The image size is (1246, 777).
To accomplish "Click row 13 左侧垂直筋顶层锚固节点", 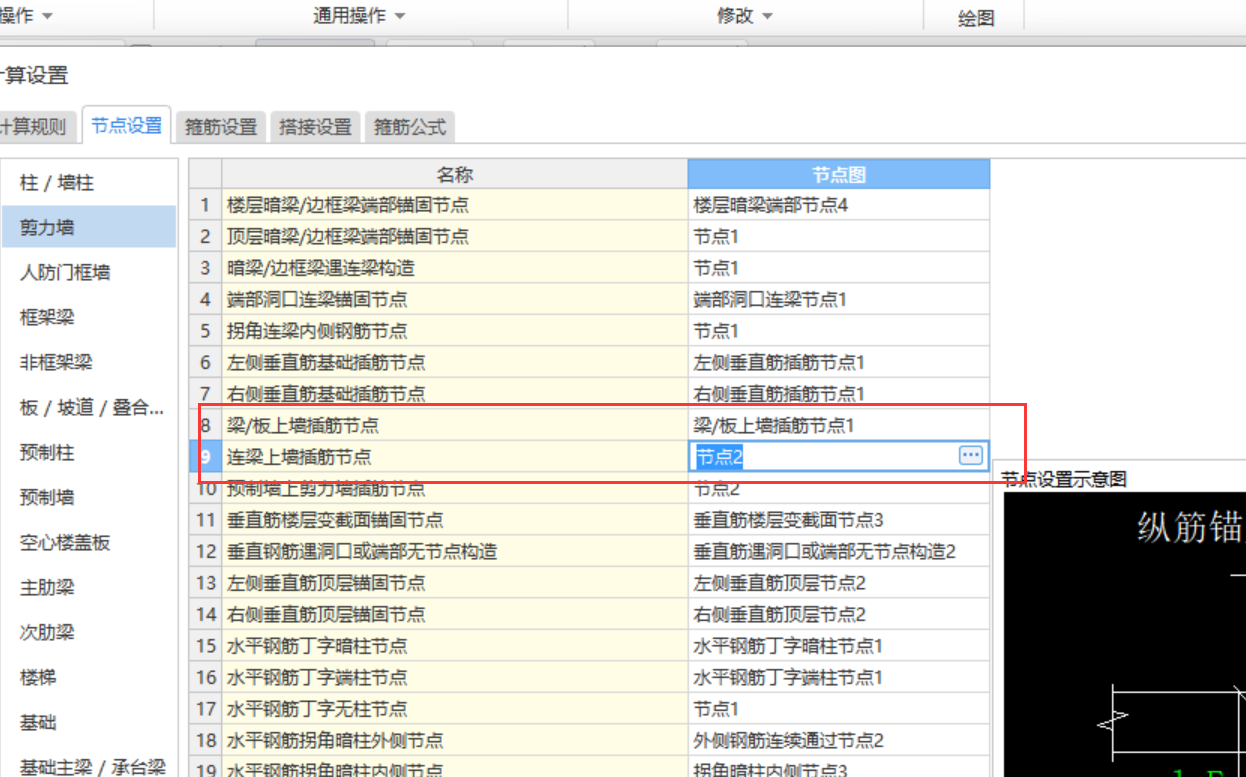I will [x=455, y=583].
